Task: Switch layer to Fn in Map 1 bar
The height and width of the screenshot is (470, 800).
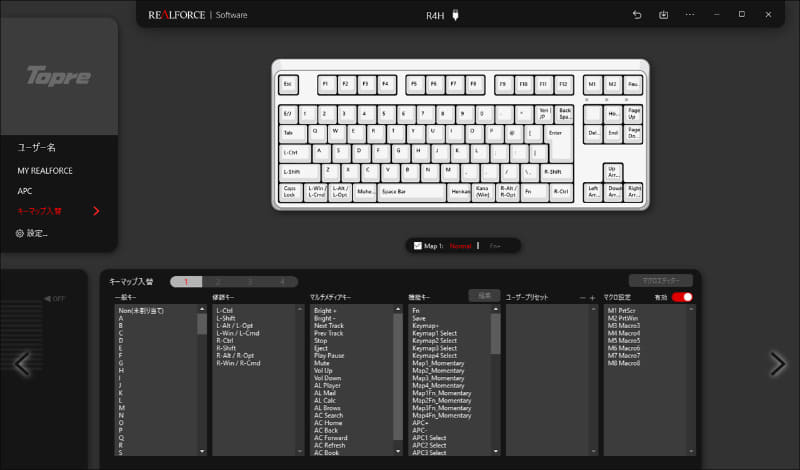Action: click(x=495, y=246)
